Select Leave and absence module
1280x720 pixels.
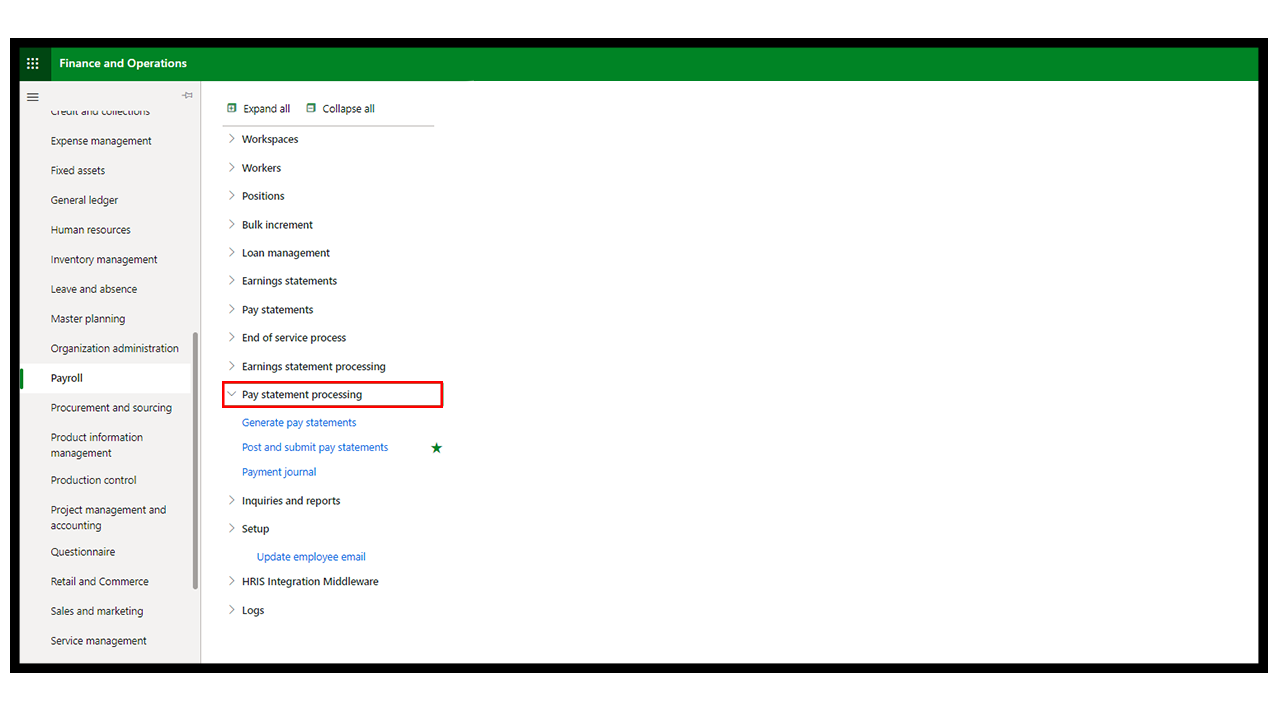(x=94, y=289)
